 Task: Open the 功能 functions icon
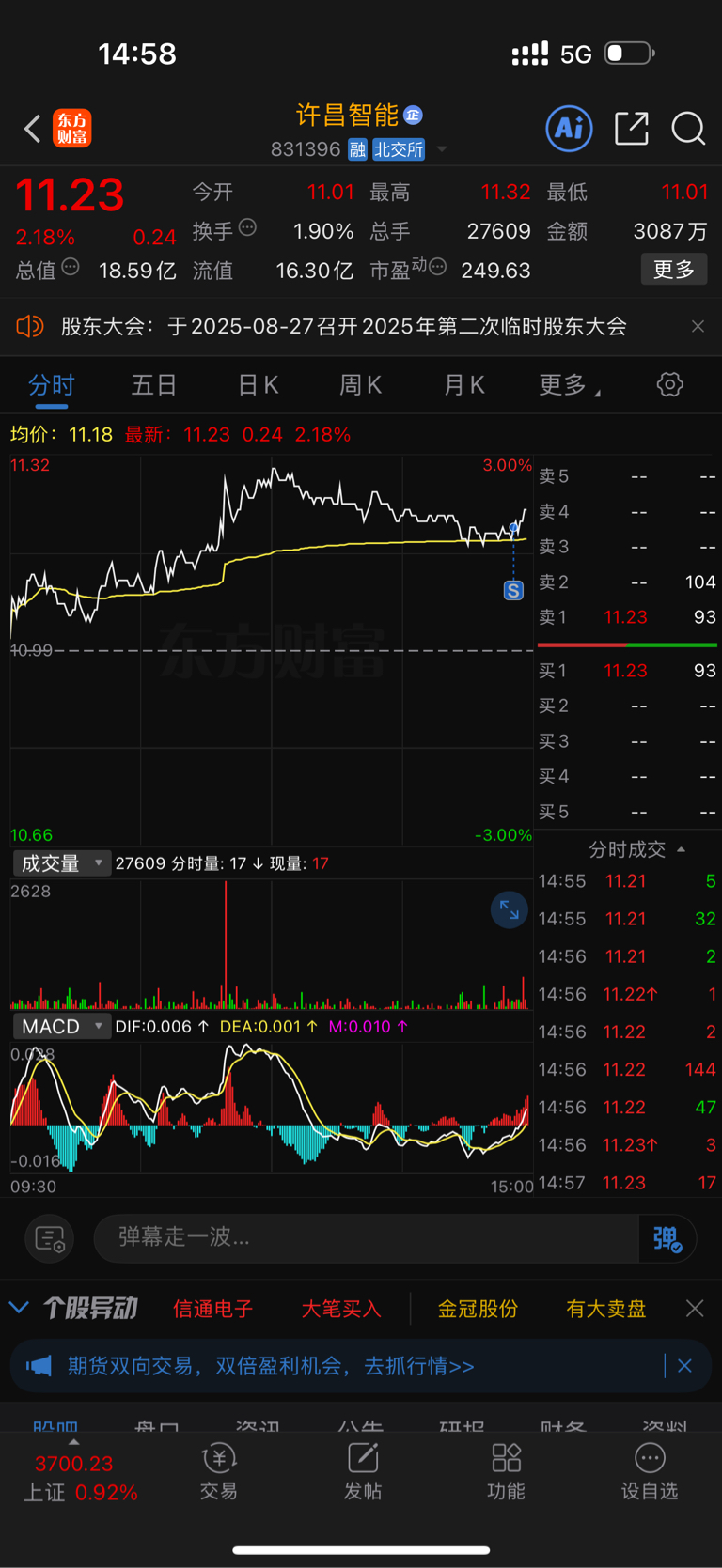(507, 1472)
